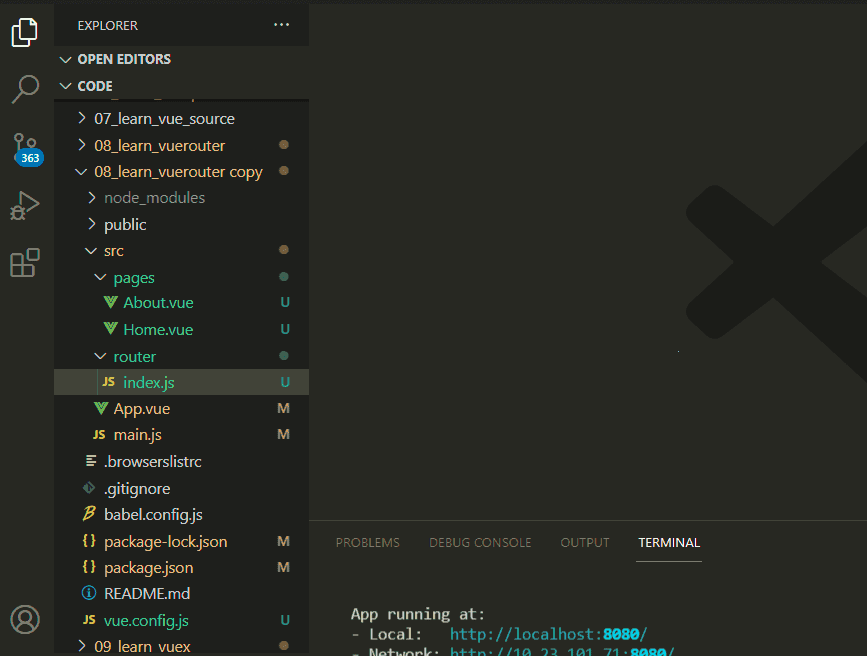Collapse the pages folder
867x656 pixels.
click(x=101, y=277)
